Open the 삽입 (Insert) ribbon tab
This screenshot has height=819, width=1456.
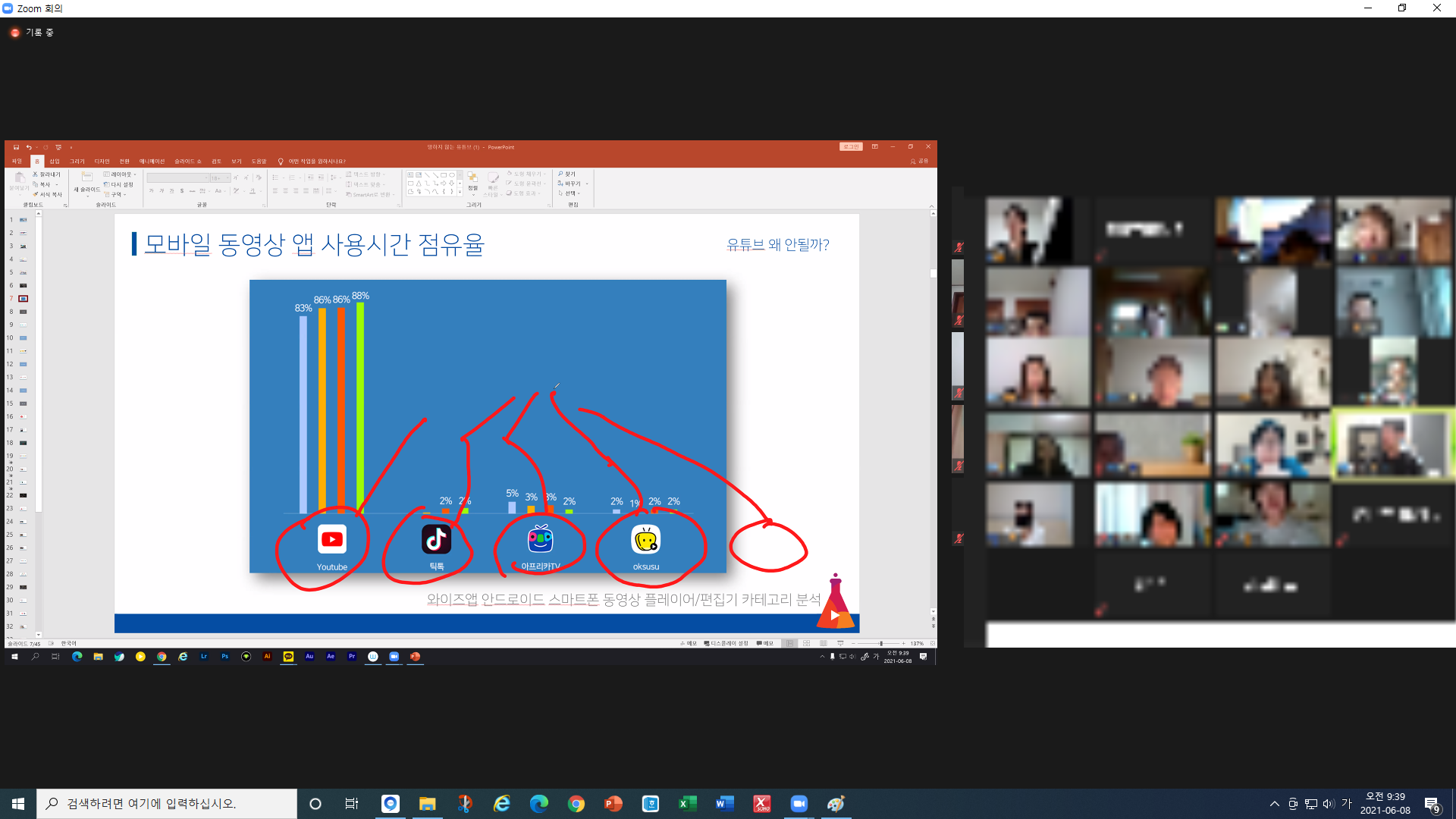coord(55,162)
